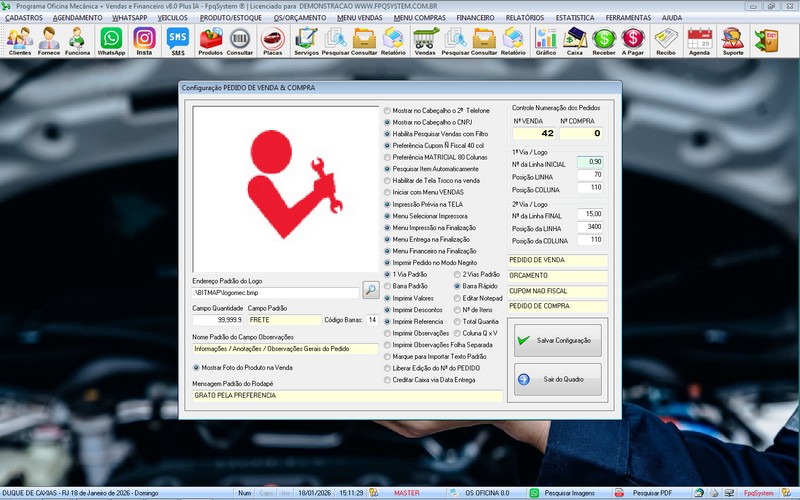Select the 2 Vias Padrão option
The height and width of the screenshot is (500, 800).
tap(457, 274)
